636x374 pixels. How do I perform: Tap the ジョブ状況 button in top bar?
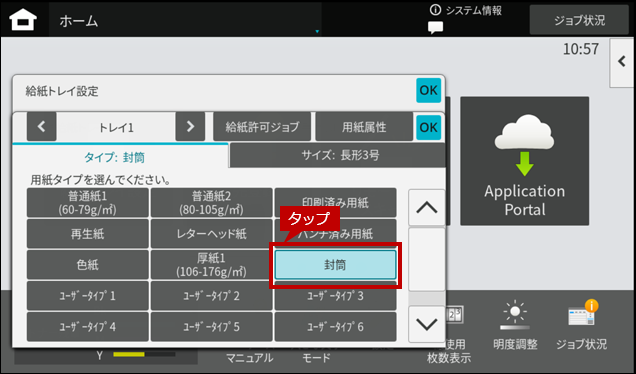coord(579,20)
